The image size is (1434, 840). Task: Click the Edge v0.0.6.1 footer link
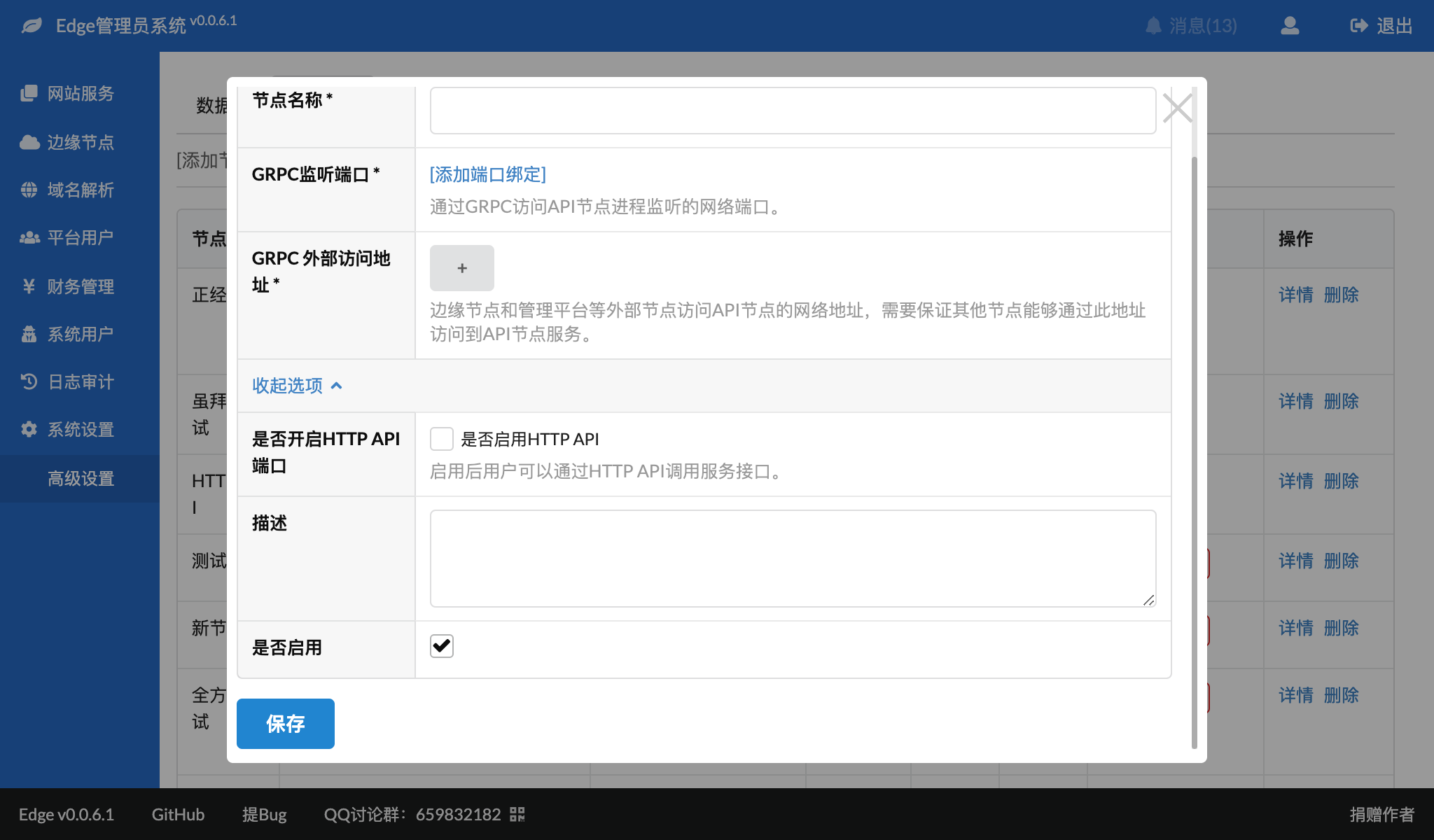coord(66,814)
